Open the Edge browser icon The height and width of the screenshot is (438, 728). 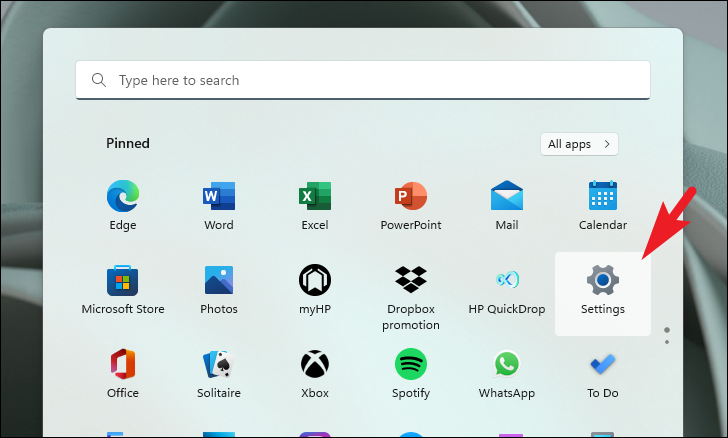pyautogui.click(x=123, y=196)
